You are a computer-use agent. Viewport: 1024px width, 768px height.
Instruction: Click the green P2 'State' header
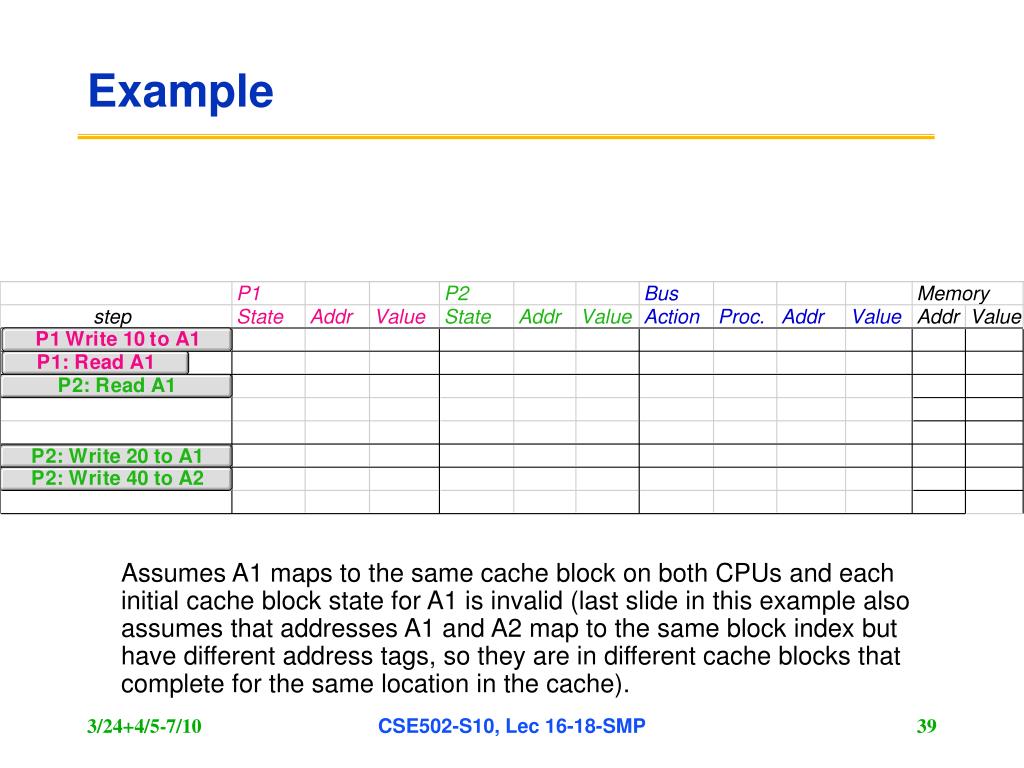pyautogui.click(x=468, y=317)
